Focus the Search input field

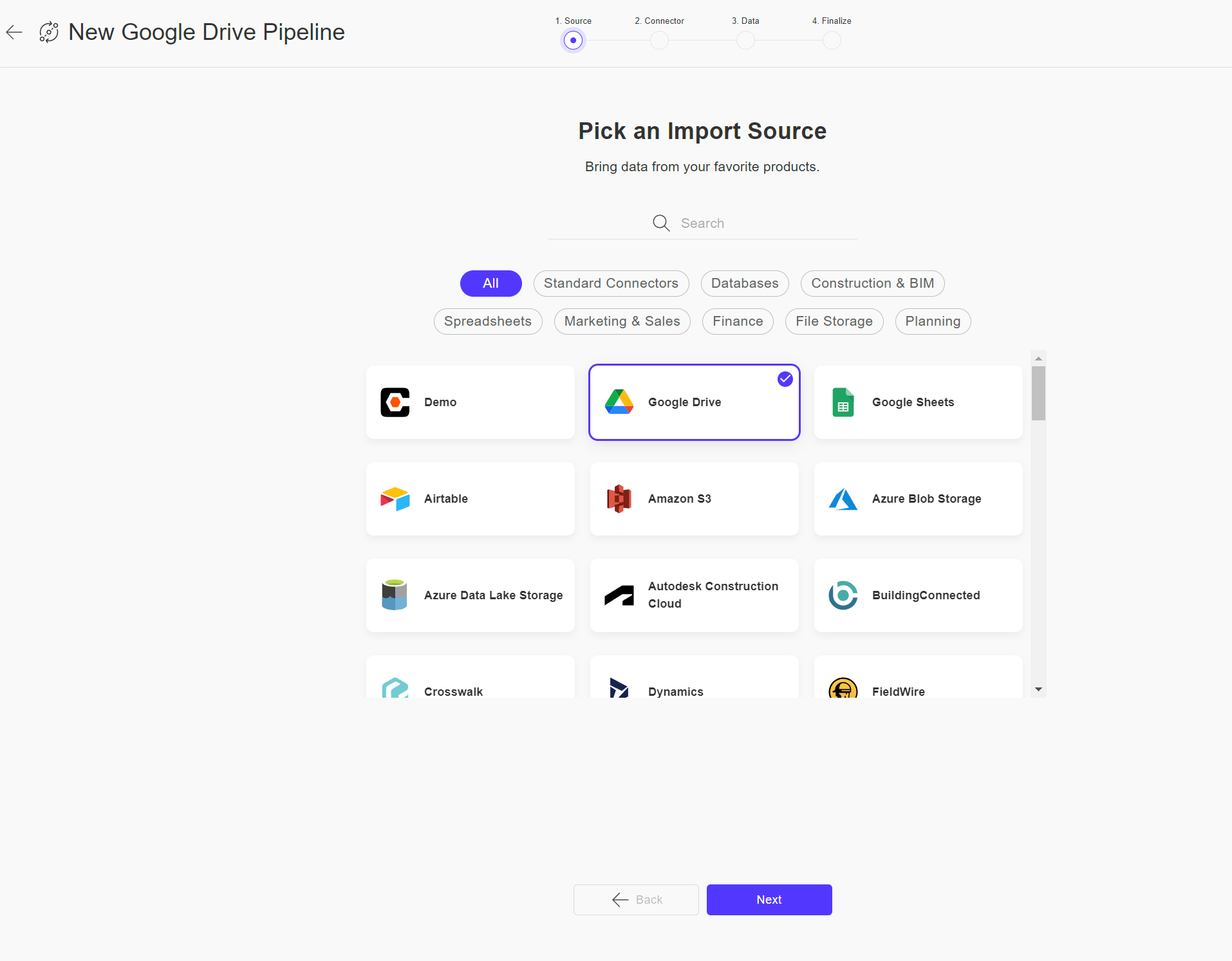click(702, 223)
